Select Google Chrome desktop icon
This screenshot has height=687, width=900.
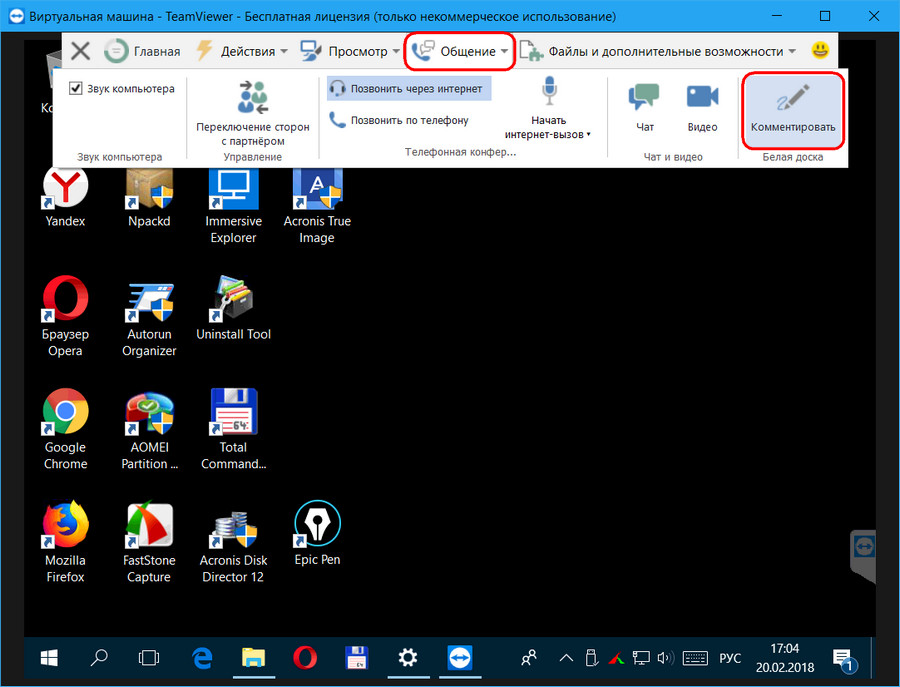(65, 429)
